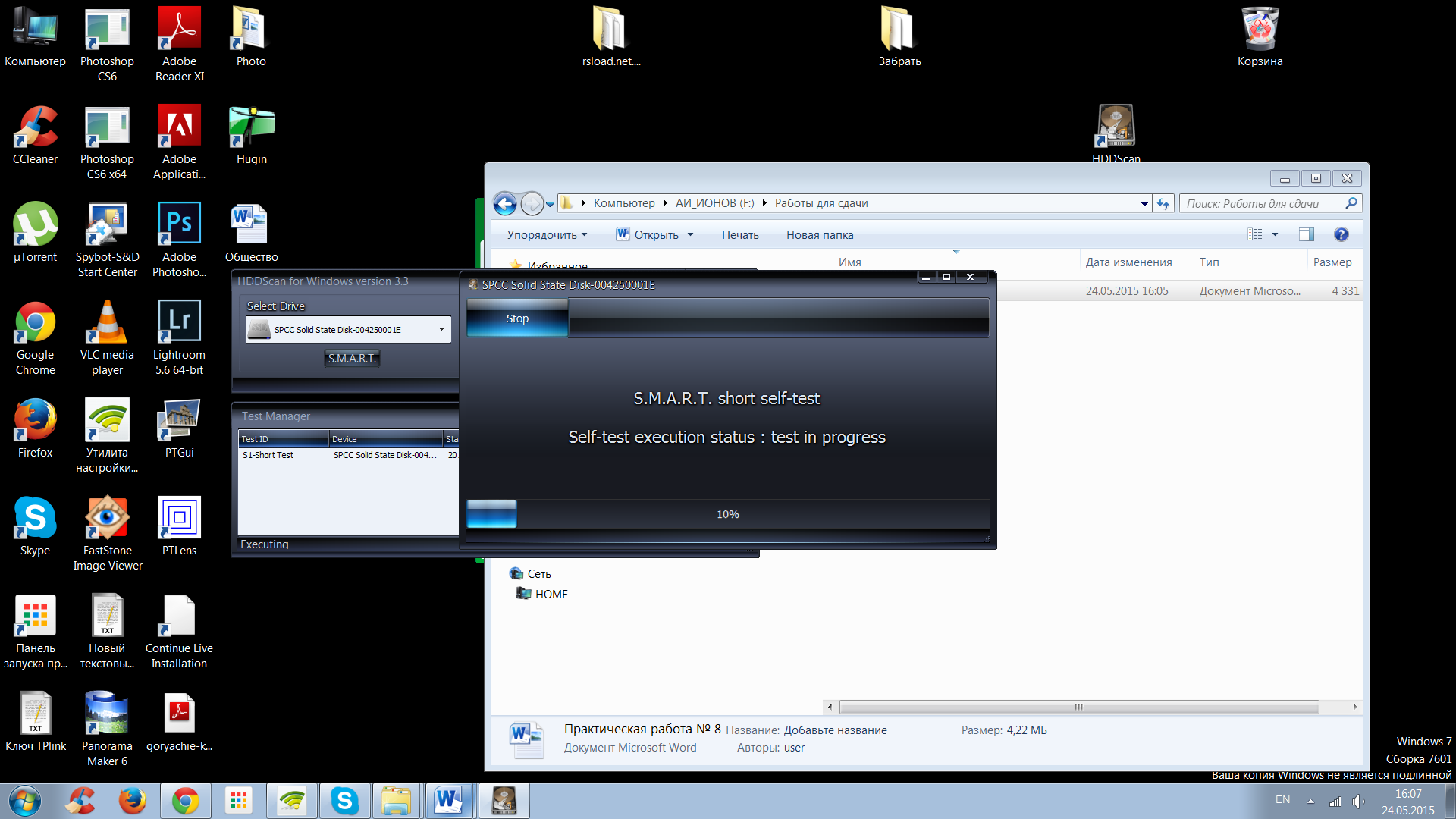1456x819 pixels.
Task: Click АИ_ИОНОВ (F:) breadcrumb
Action: pyautogui.click(x=714, y=203)
